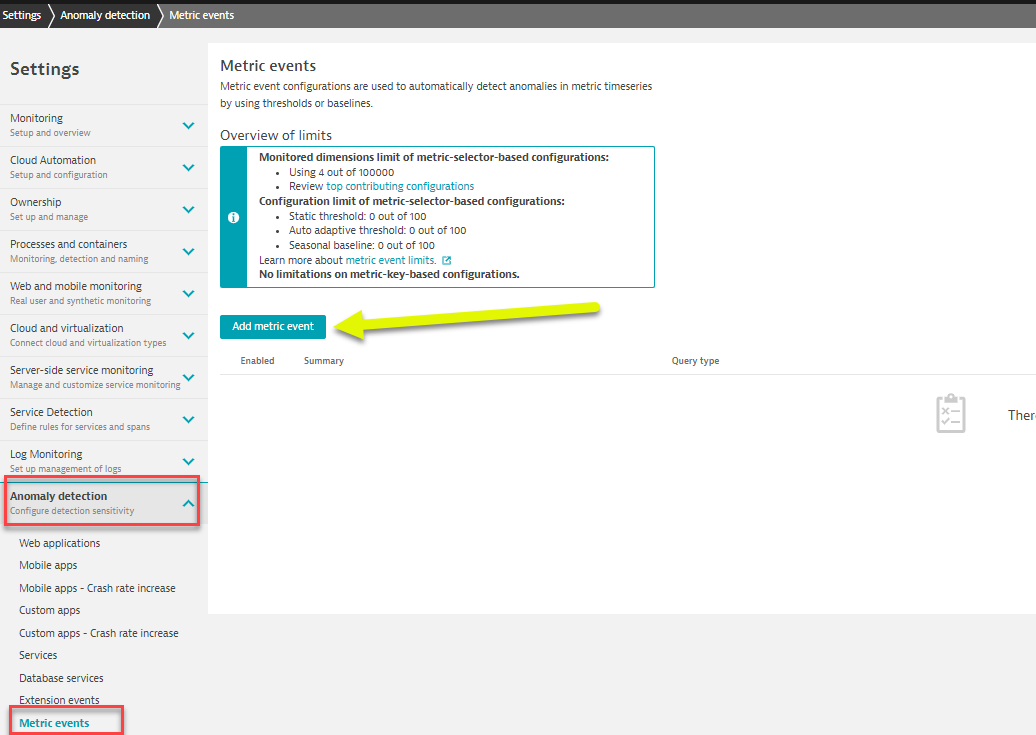Image resolution: width=1036 pixels, height=735 pixels.
Task: Click external link icon beside metric event limits
Action: pyautogui.click(x=447, y=260)
